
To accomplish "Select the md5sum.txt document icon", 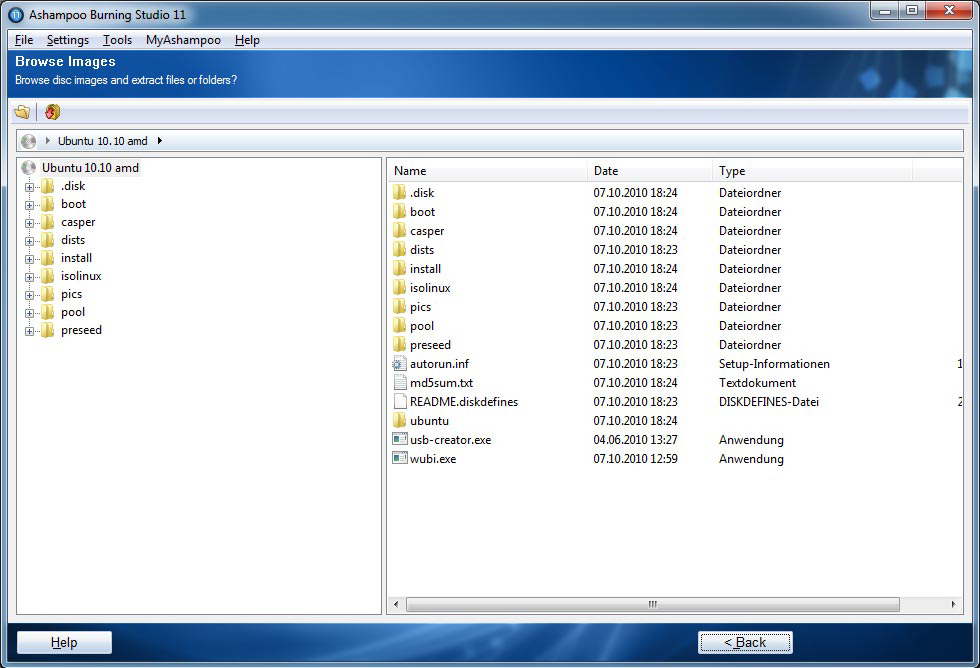I will [x=400, y=383].
